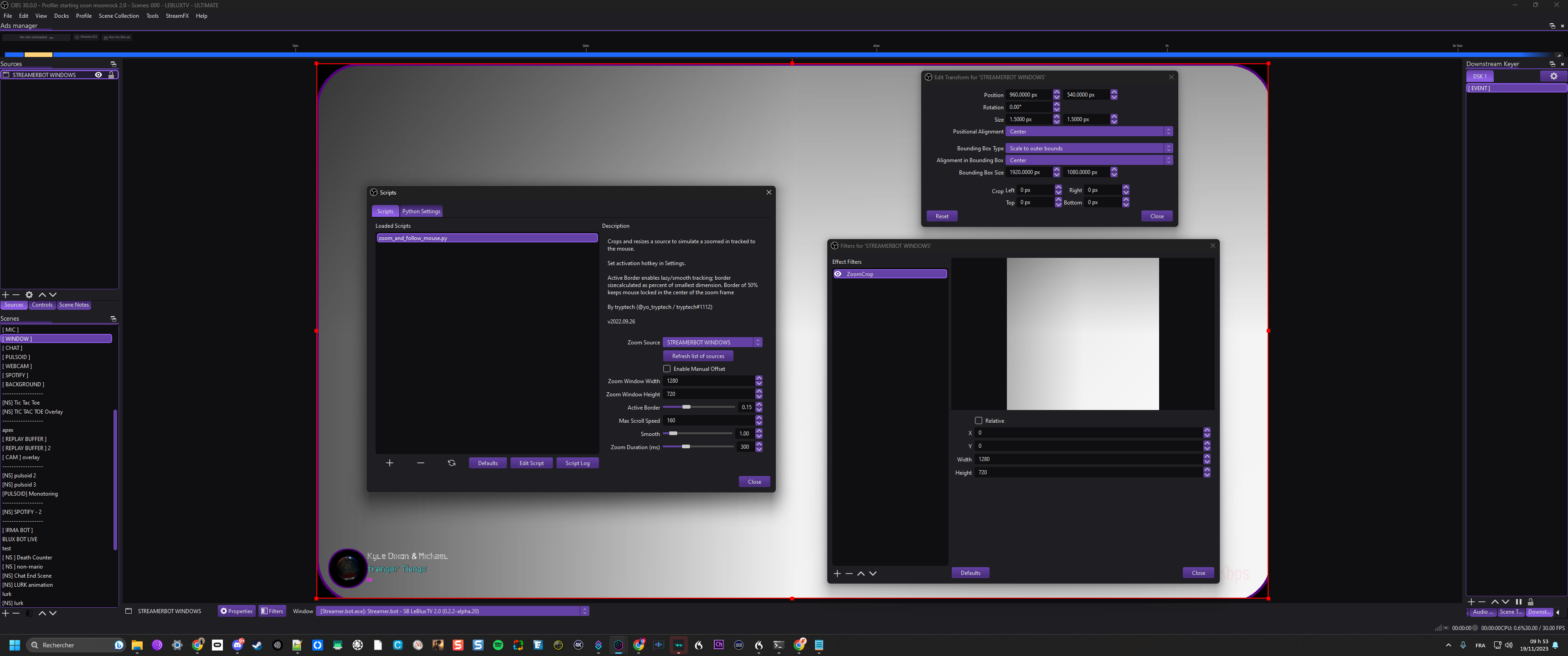
Task: Enable the Manual Offset checkbox
Action: click(666, 368)
